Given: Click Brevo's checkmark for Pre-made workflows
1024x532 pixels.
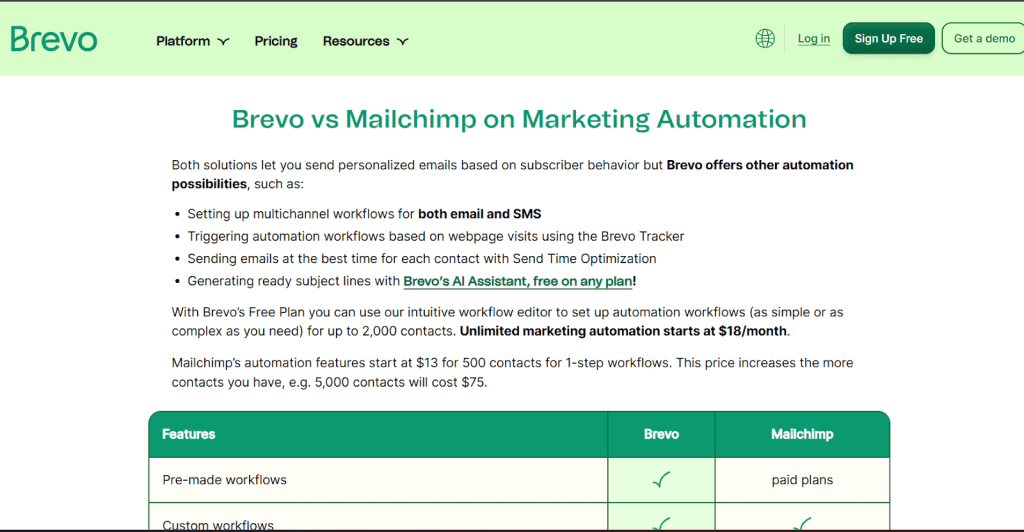Looking at the screenshot, I should coord(661,480).
